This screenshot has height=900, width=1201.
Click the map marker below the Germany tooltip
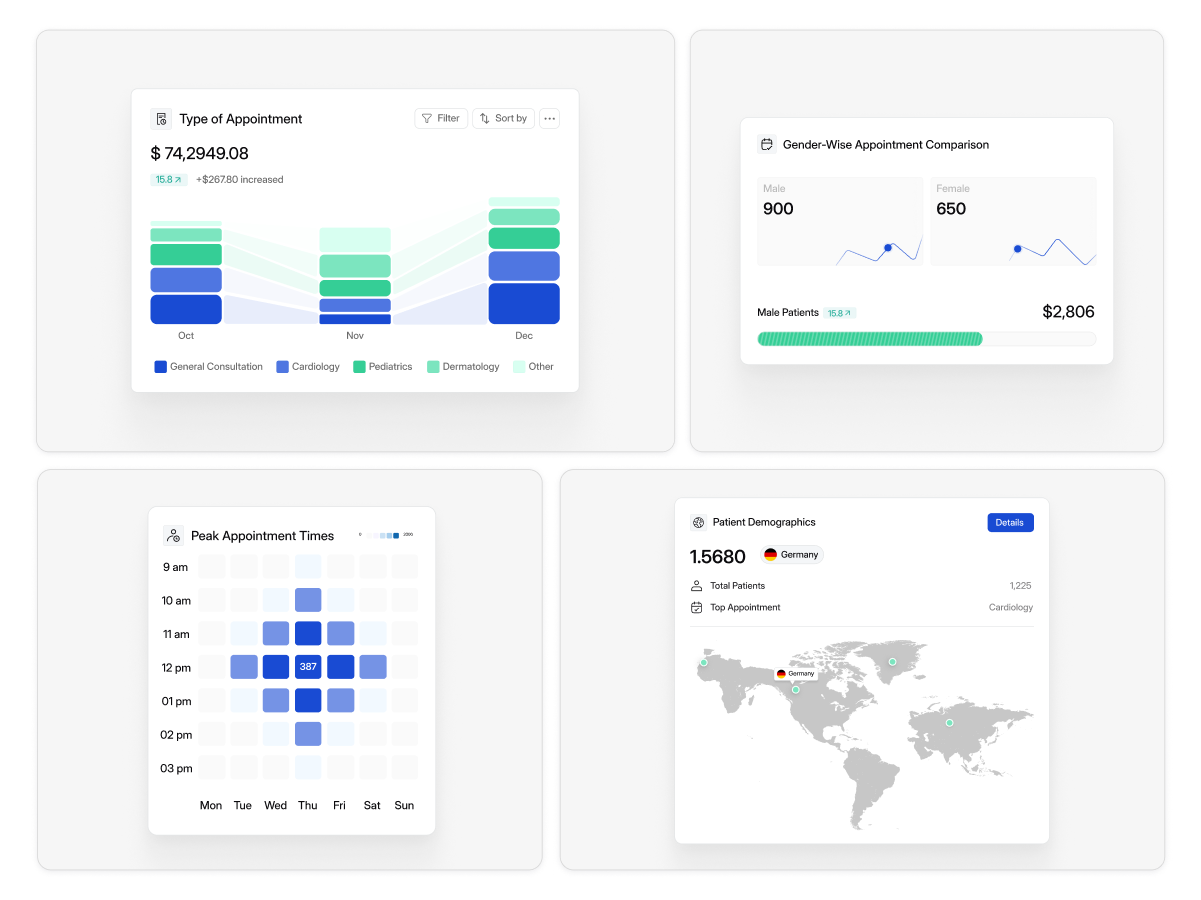point(796,690)
